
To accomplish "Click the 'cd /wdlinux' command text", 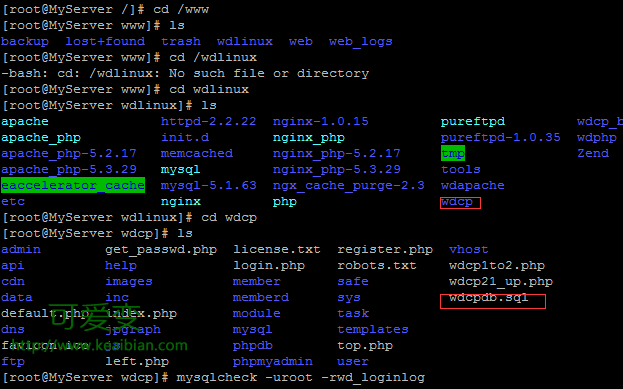I will coord(213,57).
